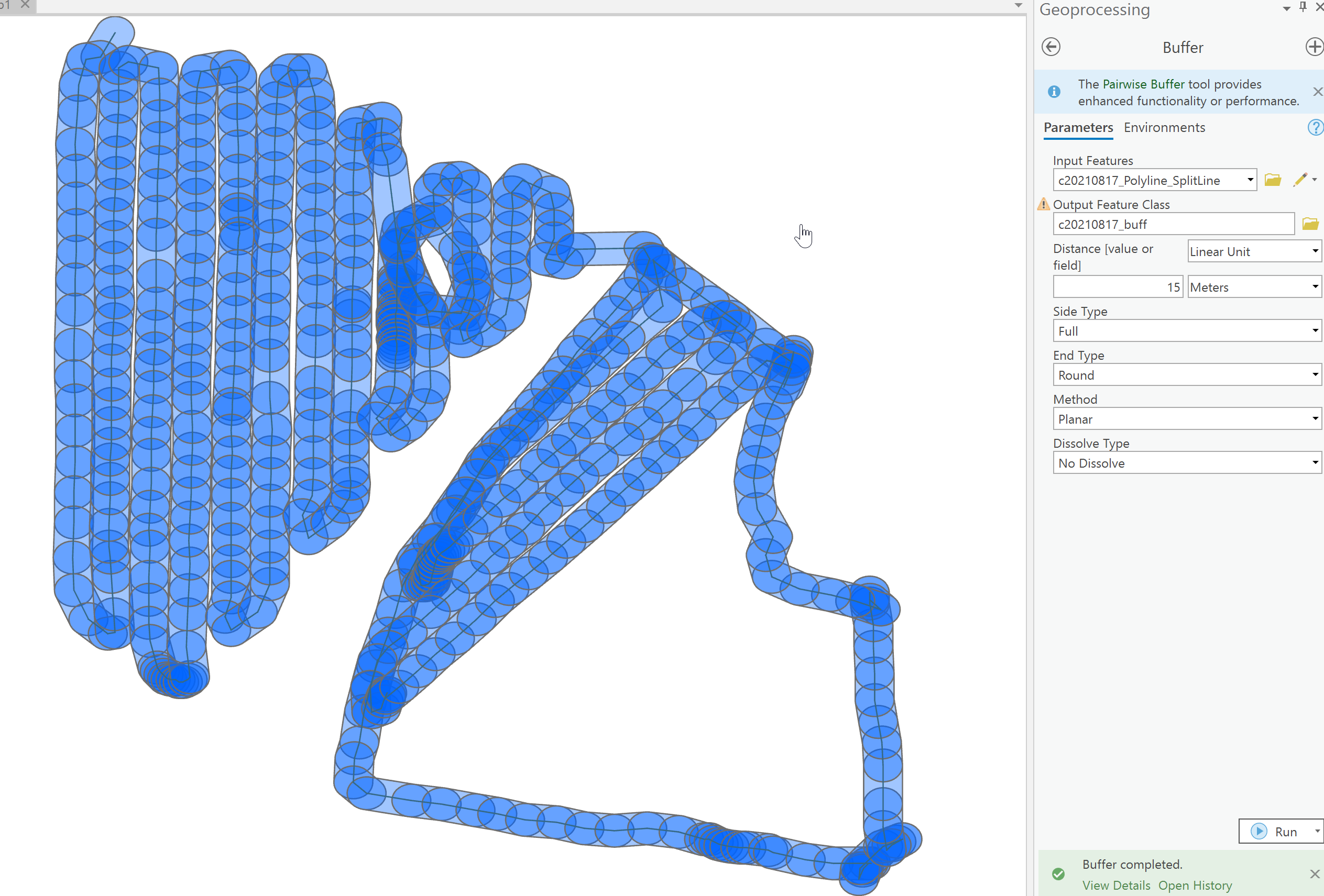Open the View Details link
Screen dimensions: 1324x896
point(1116,885)
